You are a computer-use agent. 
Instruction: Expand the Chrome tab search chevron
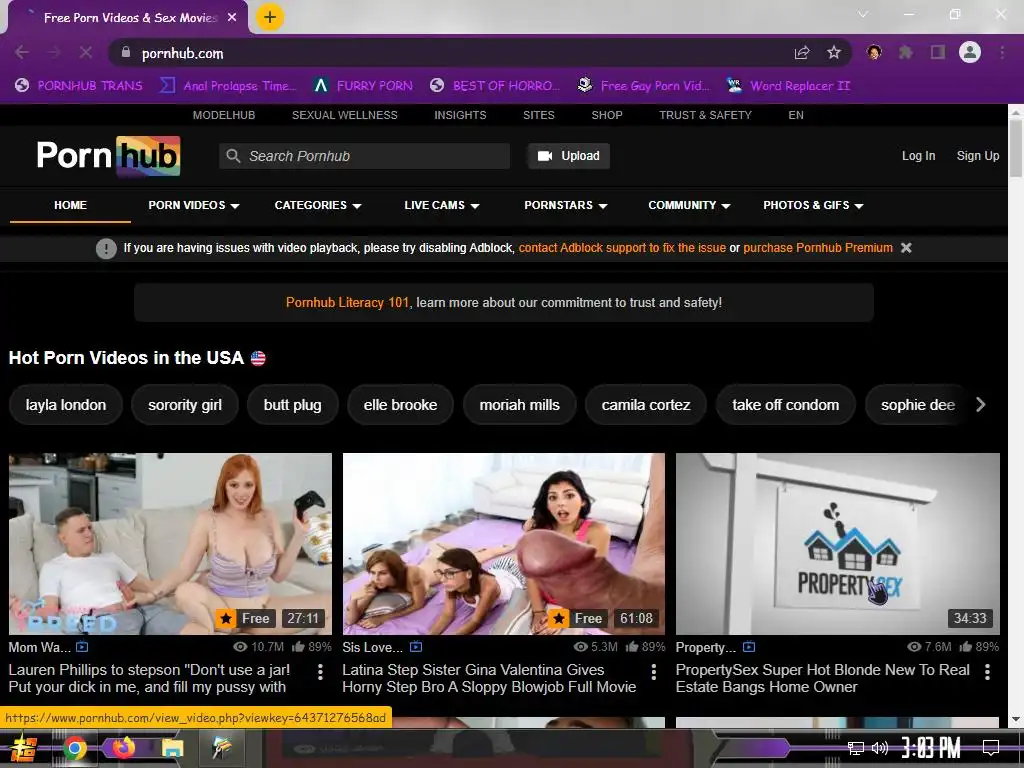click(863, 14)
